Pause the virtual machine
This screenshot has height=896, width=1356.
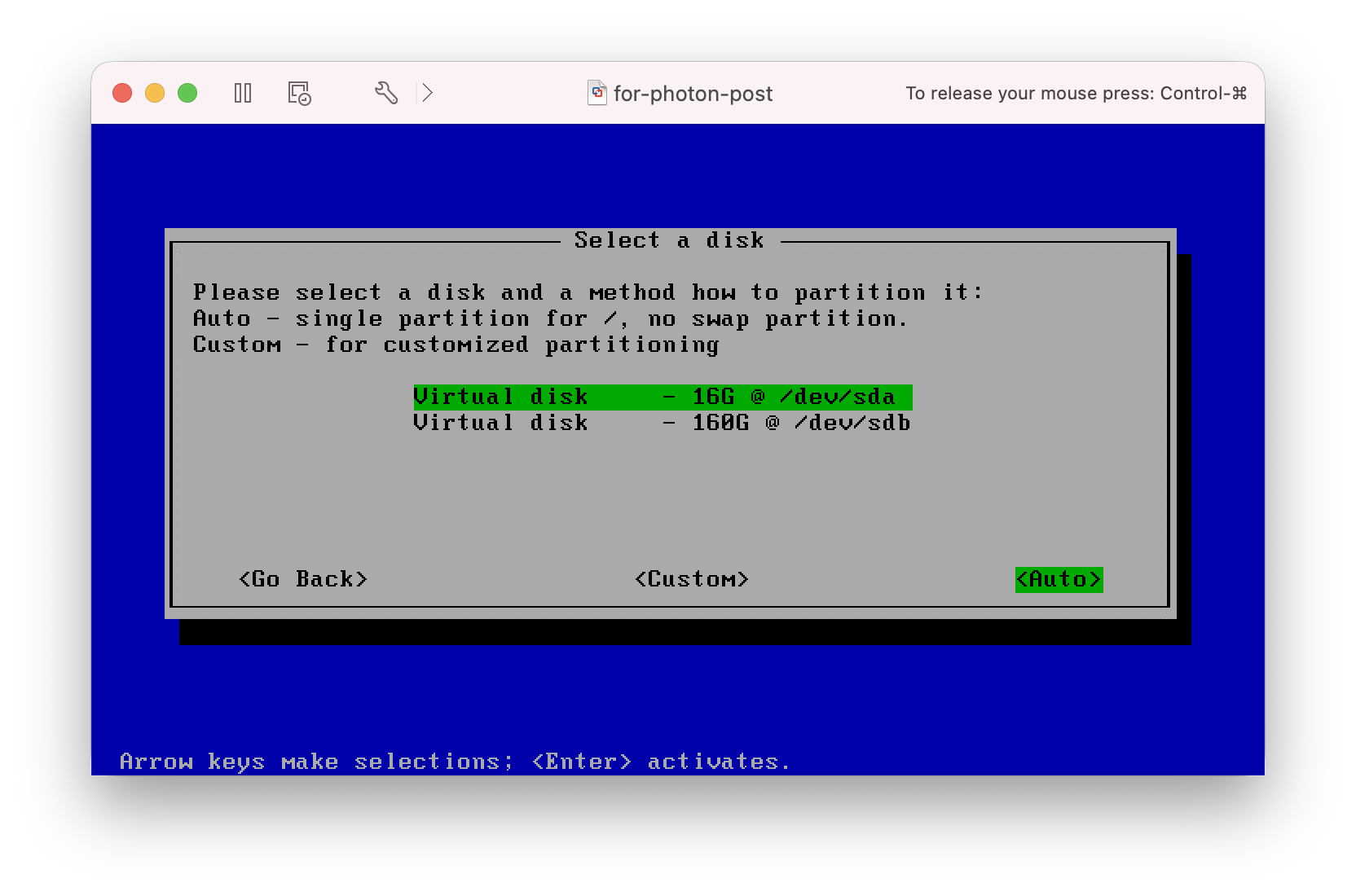pos(242,93)
